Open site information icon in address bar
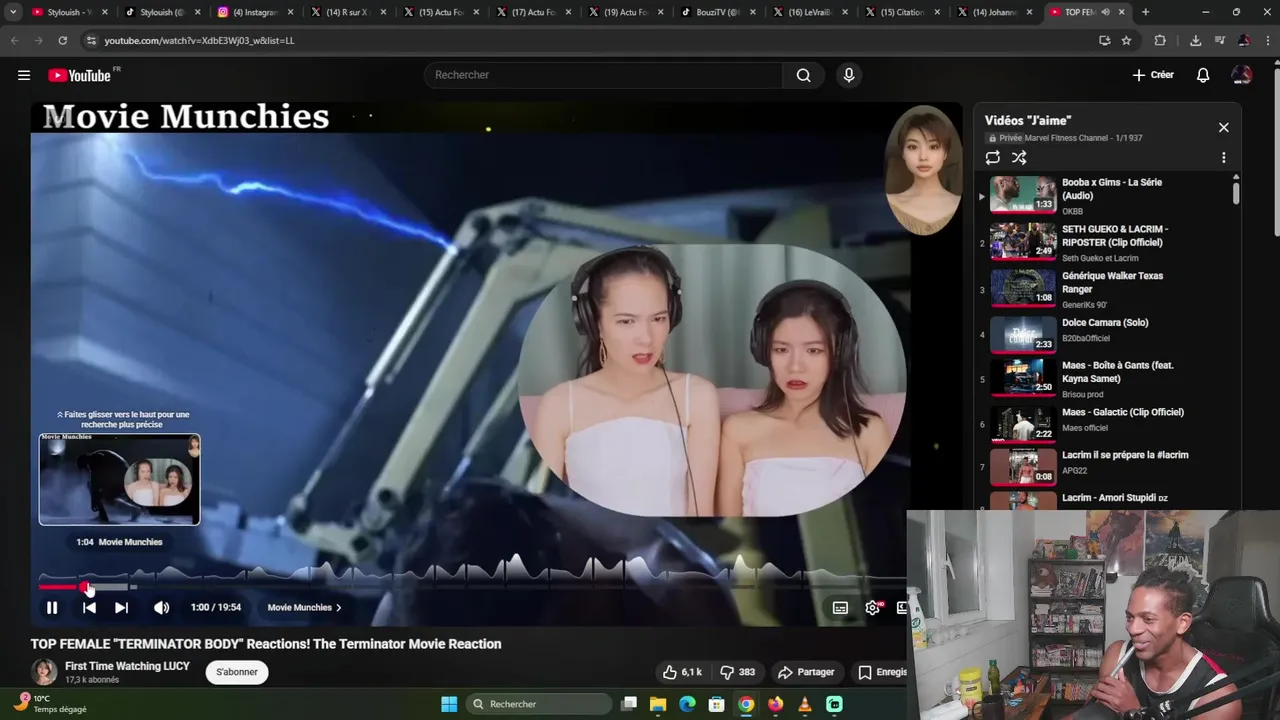This screenshot has height=720, width=1280. coord(91,40)
